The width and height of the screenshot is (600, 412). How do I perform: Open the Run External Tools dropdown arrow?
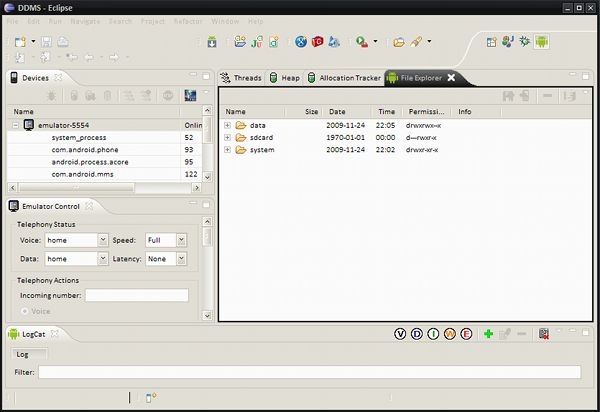point(375,41)
